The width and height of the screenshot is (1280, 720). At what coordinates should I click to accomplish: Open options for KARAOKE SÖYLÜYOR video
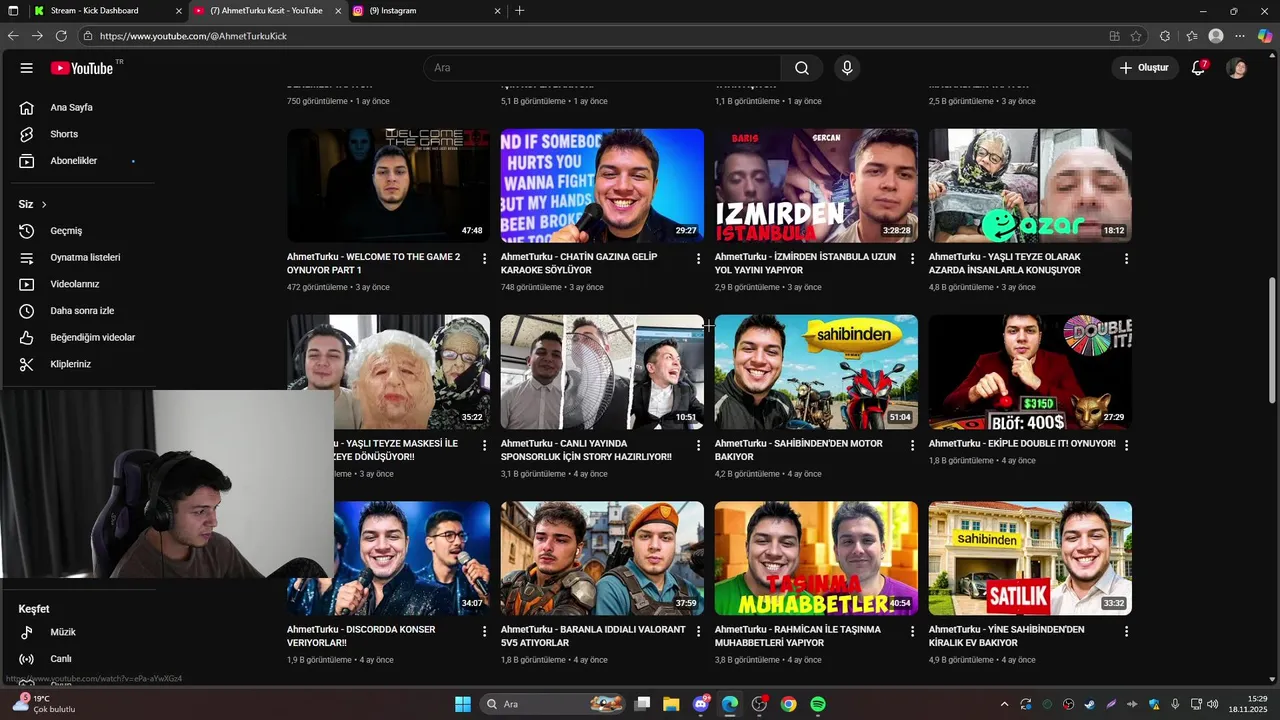click(x=699, y=259)
